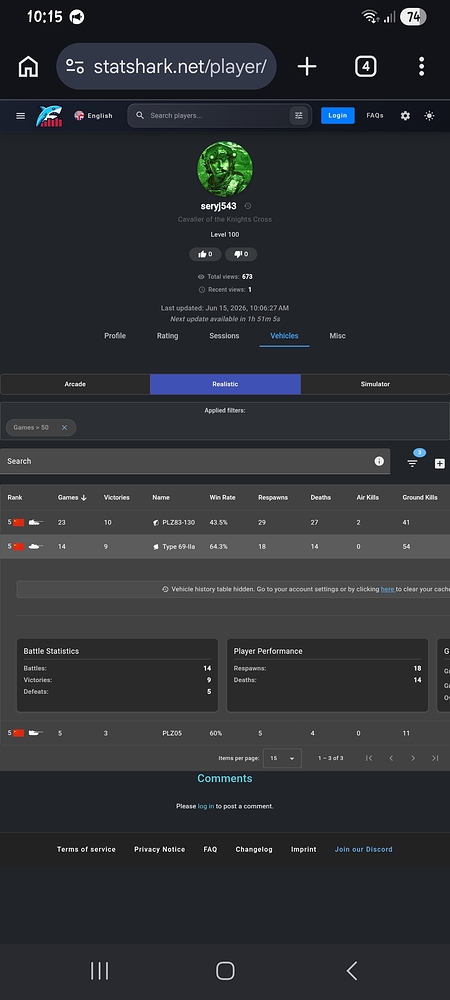Click the blue Login button
The image size is (450, 1000).
click(338, 115)
